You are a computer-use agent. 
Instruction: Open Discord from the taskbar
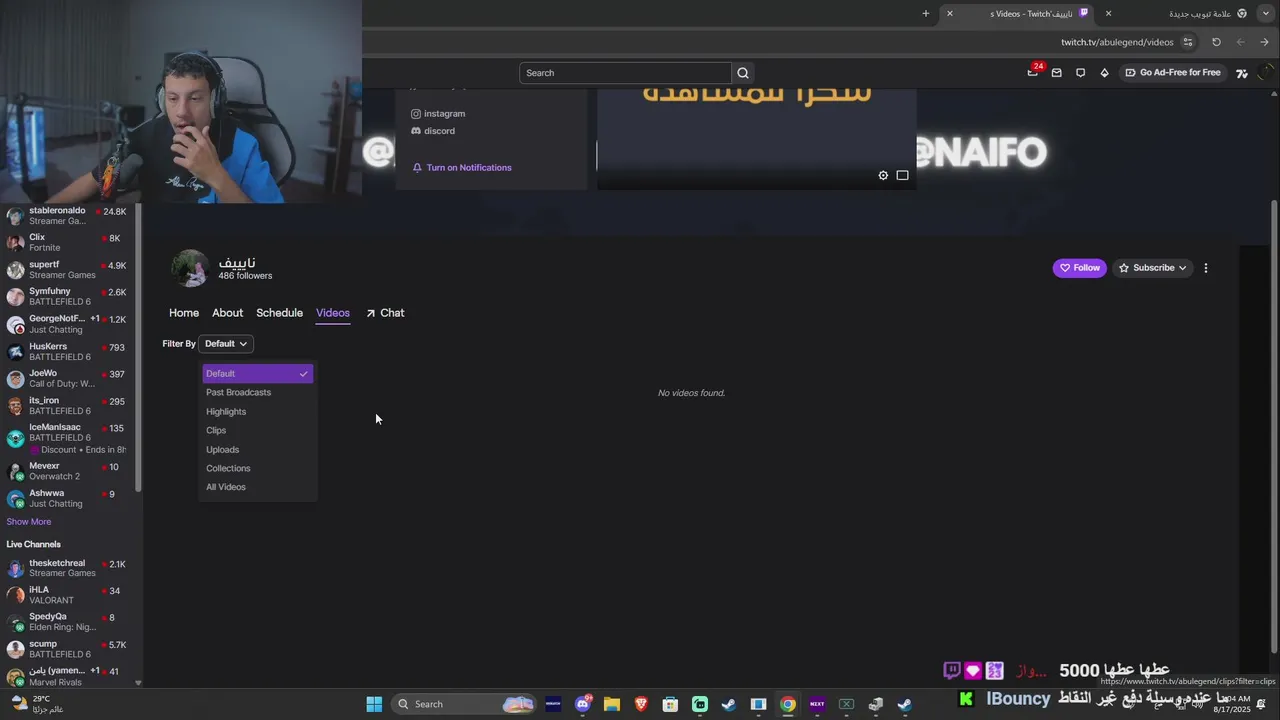tap(583, 704)
